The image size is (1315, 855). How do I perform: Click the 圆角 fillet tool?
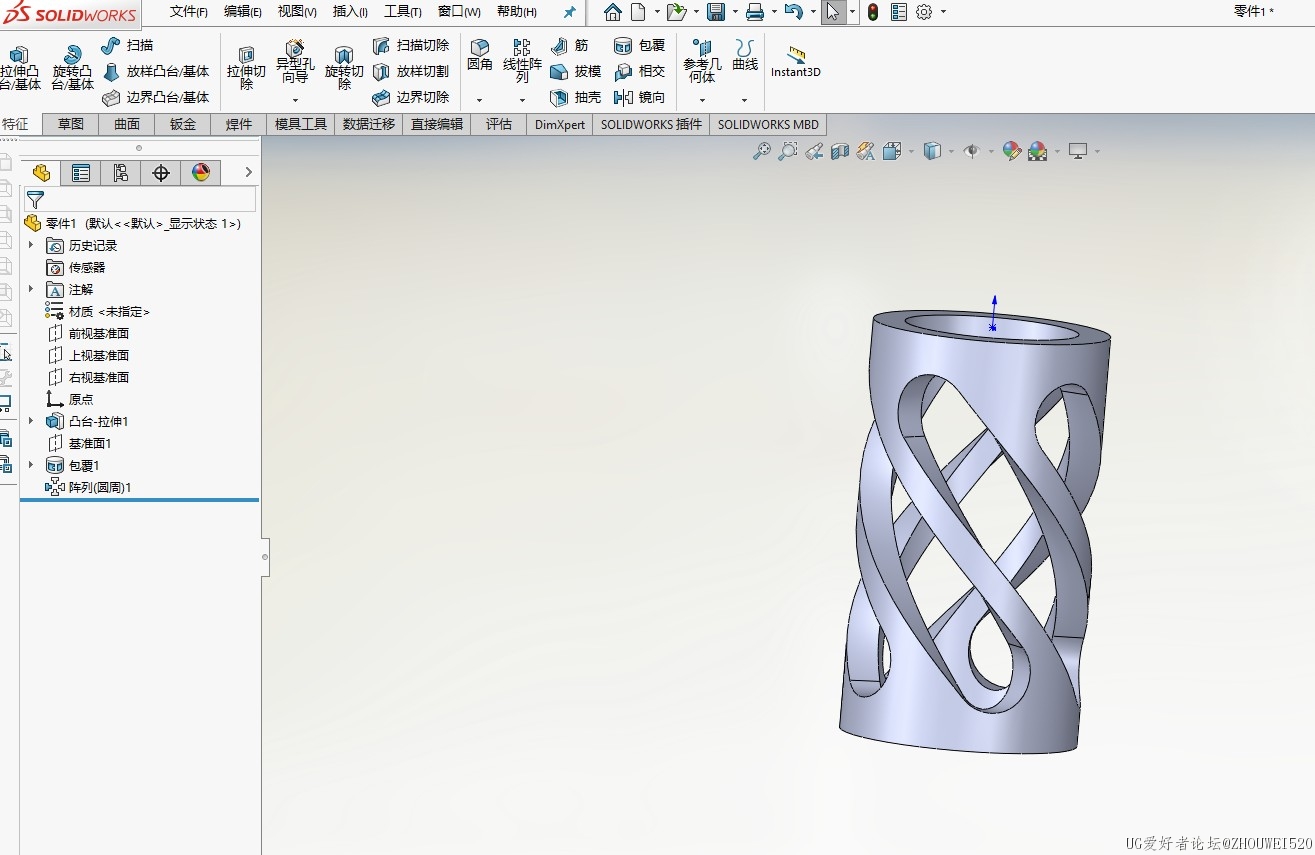[x=480, y=55]
